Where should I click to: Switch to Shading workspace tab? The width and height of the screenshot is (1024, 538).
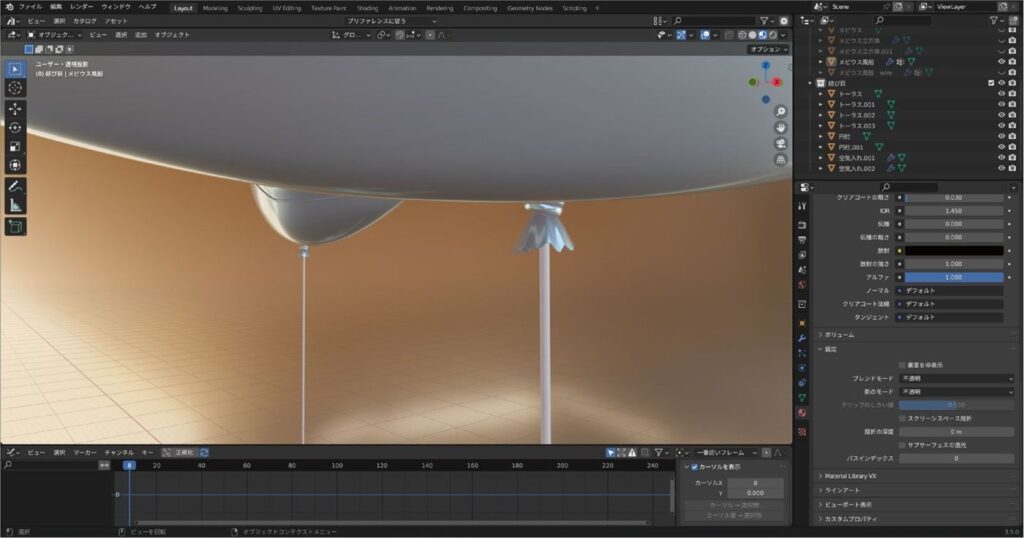point(367,8)
